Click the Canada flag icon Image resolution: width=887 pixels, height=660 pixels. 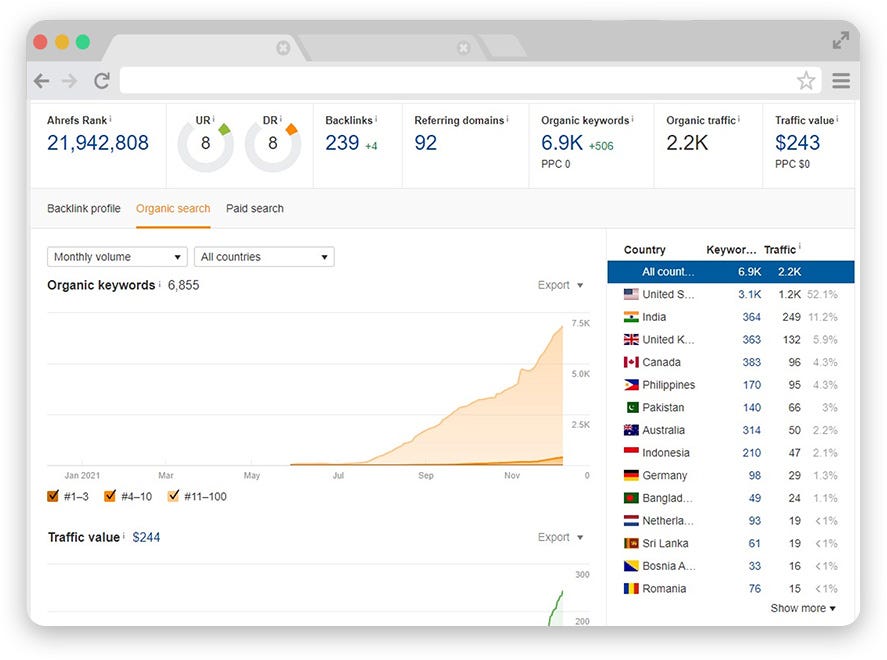631,362
